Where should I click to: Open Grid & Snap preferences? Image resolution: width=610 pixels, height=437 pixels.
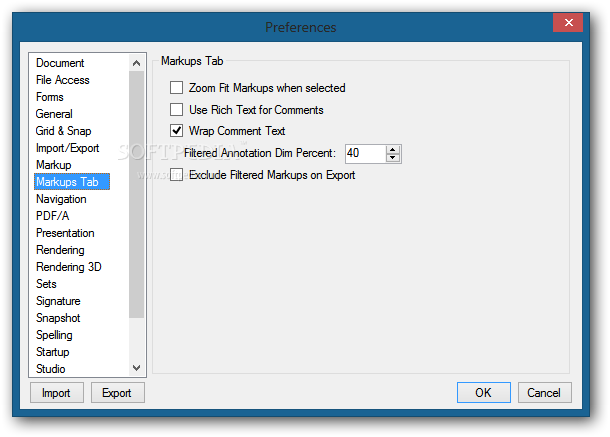63,131
